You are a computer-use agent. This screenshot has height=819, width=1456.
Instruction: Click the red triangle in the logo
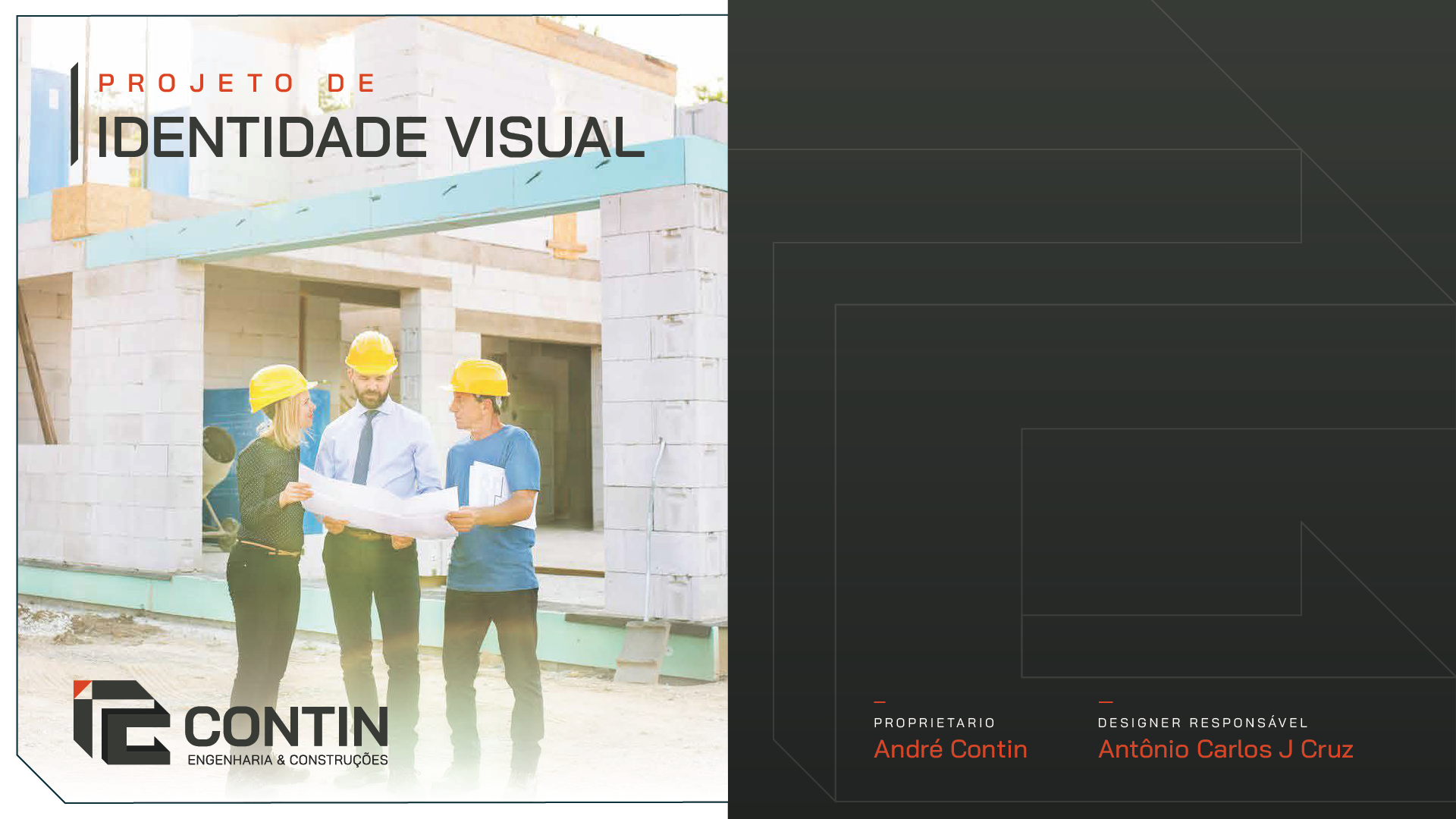pos(81,688)
